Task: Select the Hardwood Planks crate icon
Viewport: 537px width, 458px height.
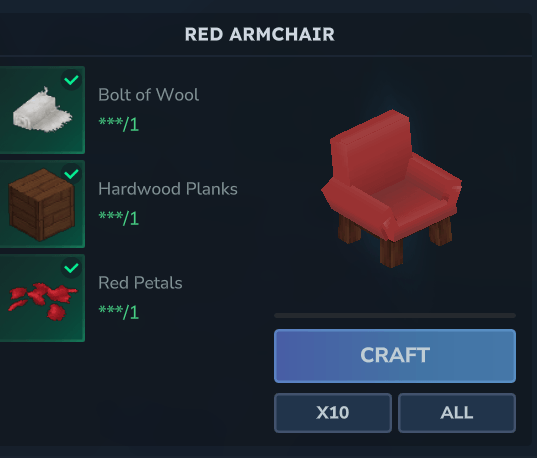Action: pos(42,205)
